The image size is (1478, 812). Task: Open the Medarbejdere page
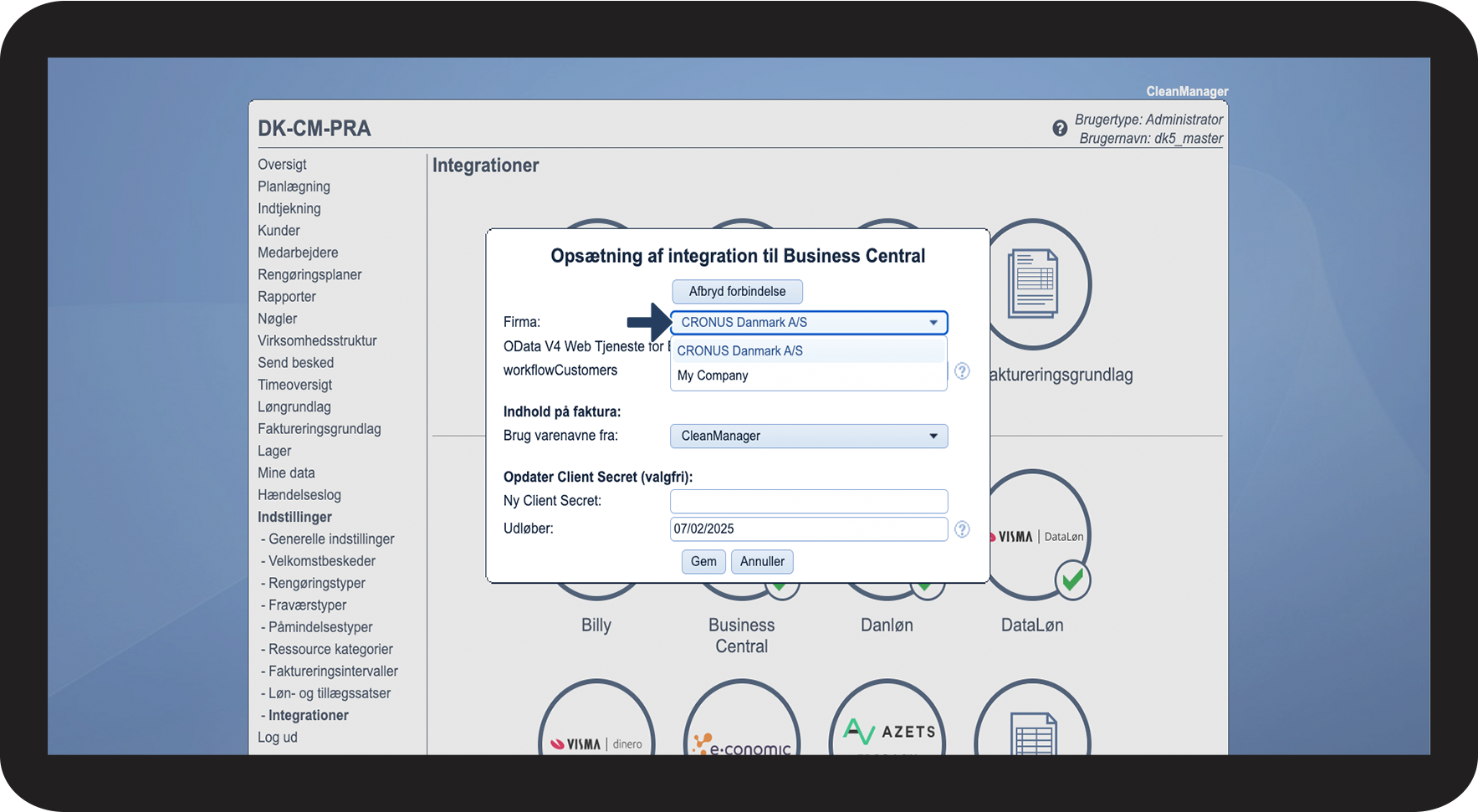tap(298, 253)
